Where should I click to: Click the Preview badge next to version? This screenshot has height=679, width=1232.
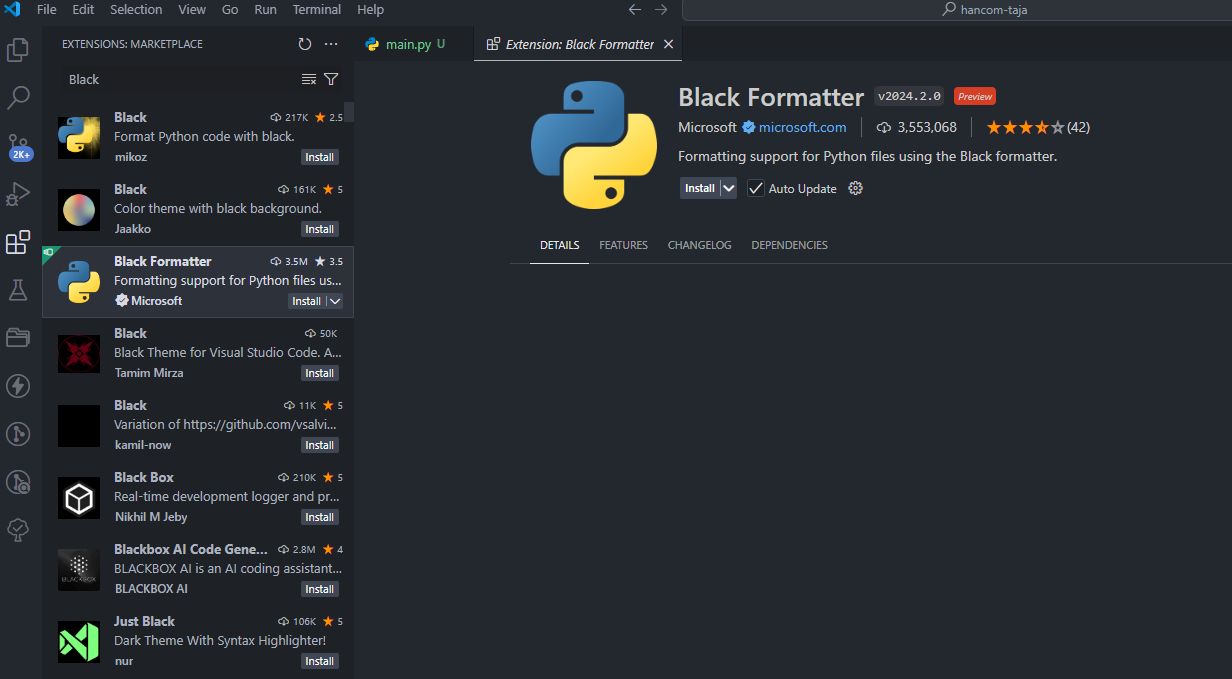pyautogui.click(x=974, y=97)
